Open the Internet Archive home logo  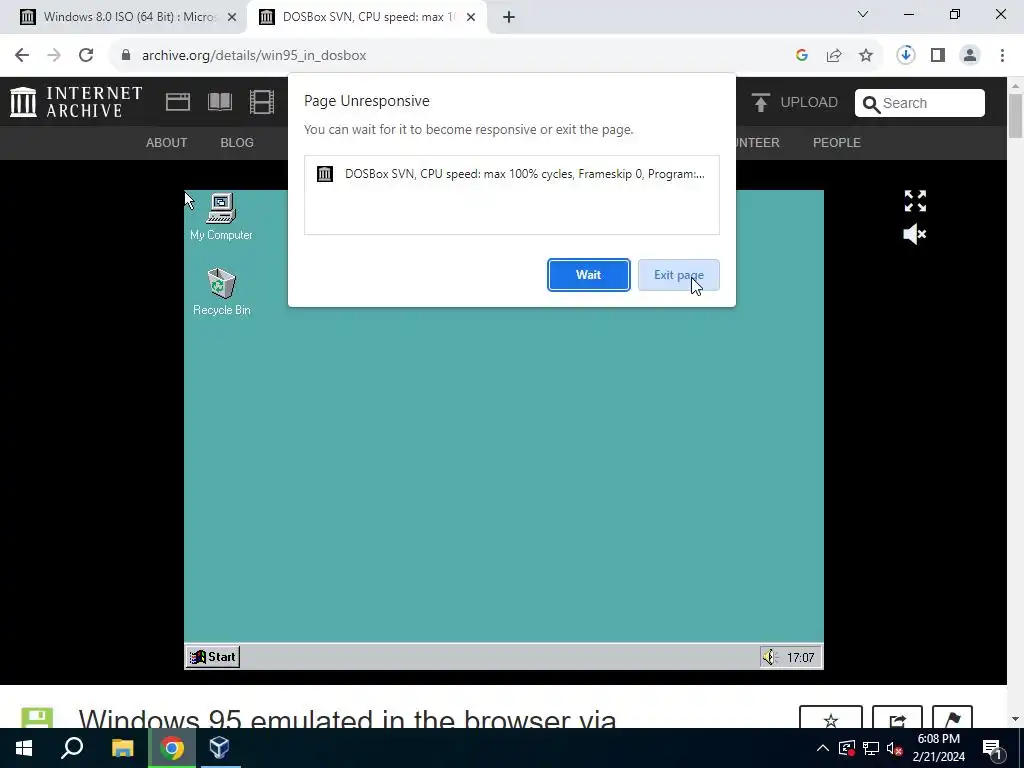click(x=76, y=103)
